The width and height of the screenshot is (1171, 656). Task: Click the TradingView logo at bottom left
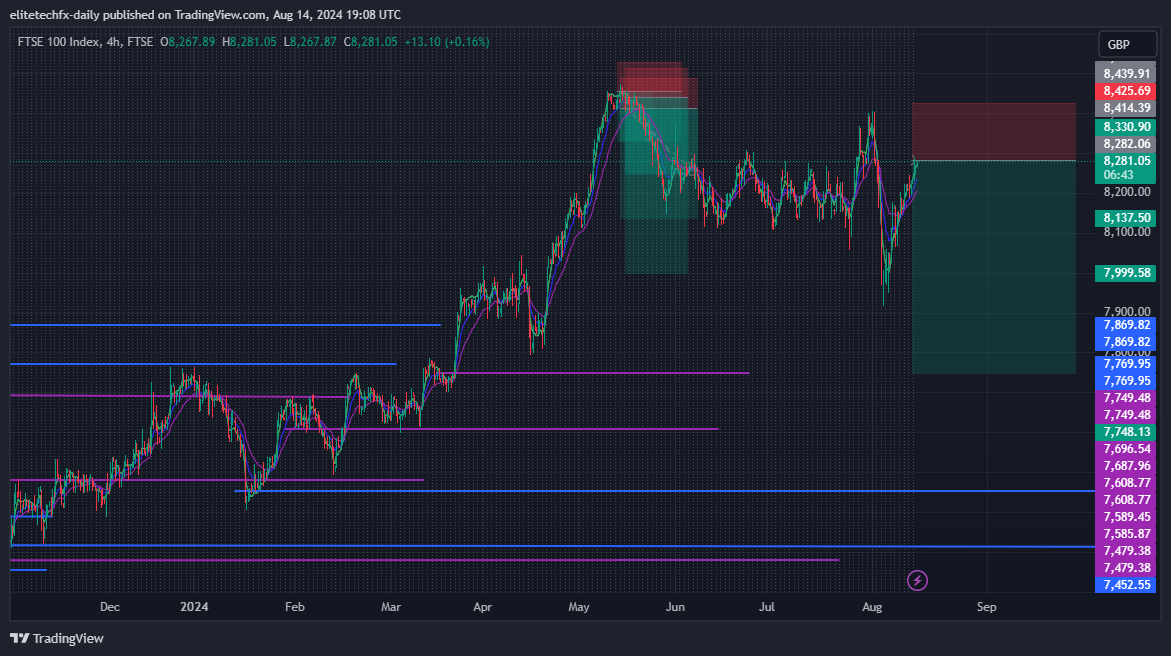[57, 638]
